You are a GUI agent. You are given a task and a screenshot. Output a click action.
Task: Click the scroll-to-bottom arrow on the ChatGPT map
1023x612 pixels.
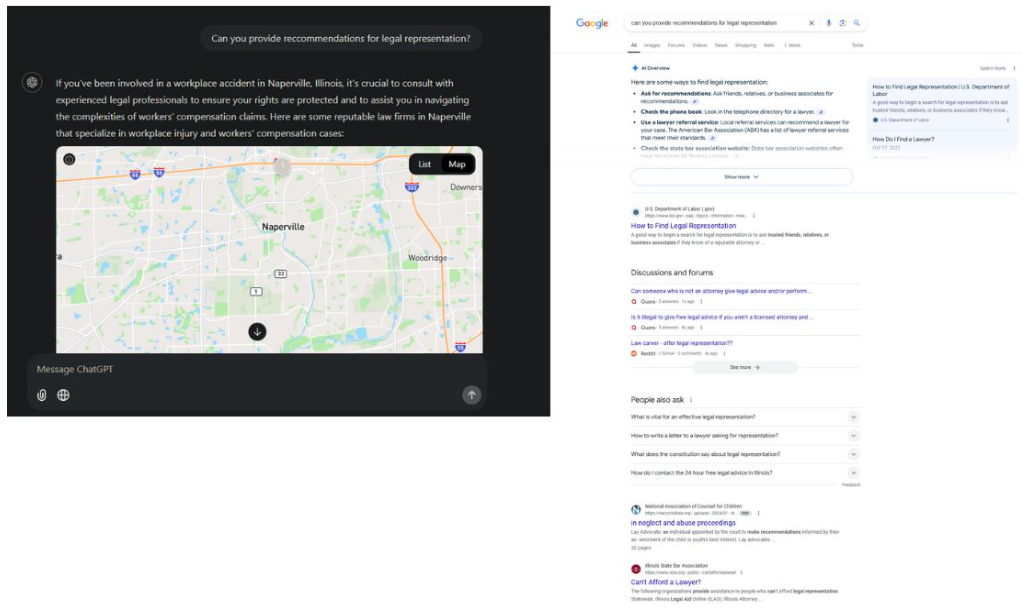coord(257,331)
